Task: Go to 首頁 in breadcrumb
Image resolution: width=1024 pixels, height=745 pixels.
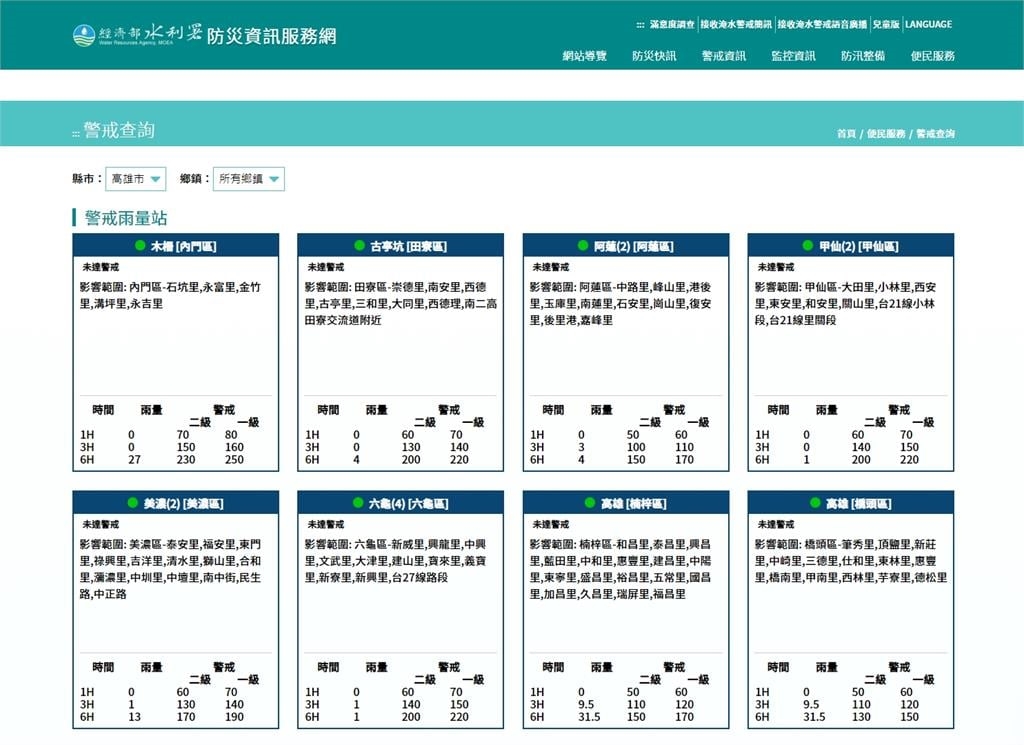Action: (846, 134)
